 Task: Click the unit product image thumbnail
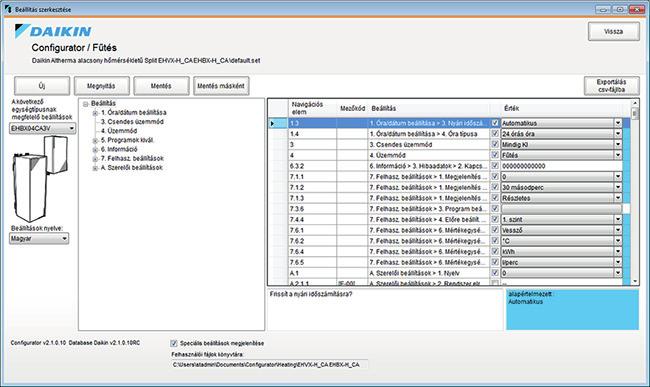pos(40,179)
